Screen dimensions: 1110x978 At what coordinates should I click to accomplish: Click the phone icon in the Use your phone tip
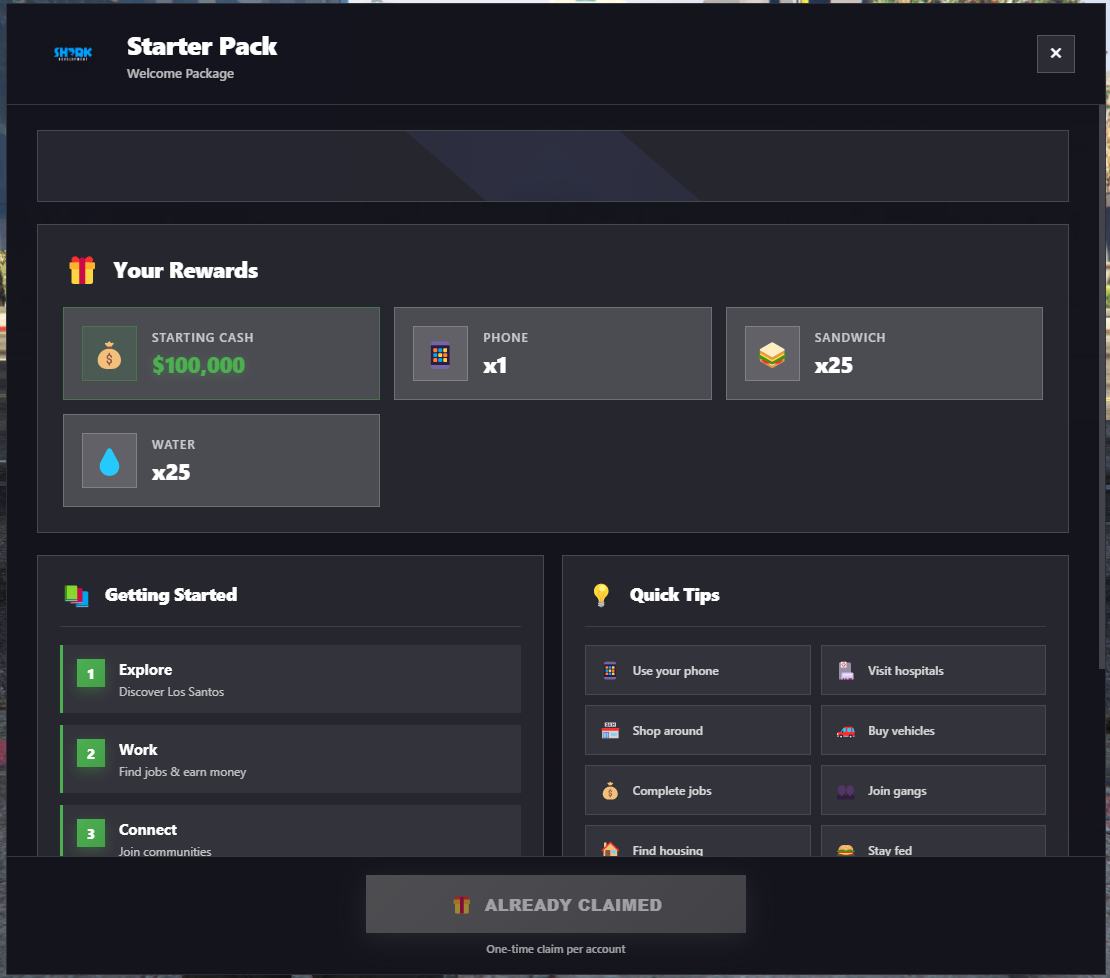[610, 670]
